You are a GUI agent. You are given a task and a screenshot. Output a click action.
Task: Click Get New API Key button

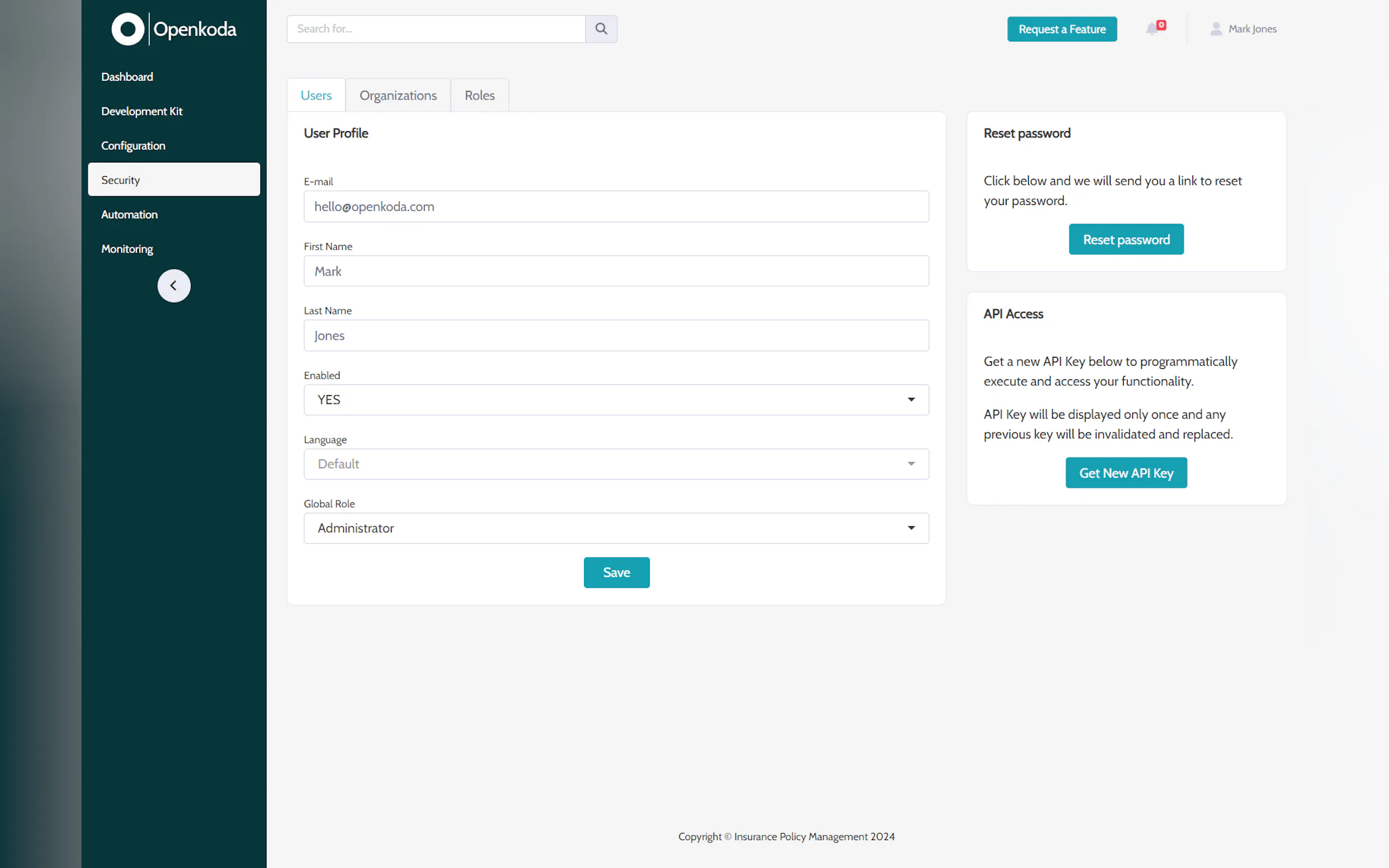1125,473
